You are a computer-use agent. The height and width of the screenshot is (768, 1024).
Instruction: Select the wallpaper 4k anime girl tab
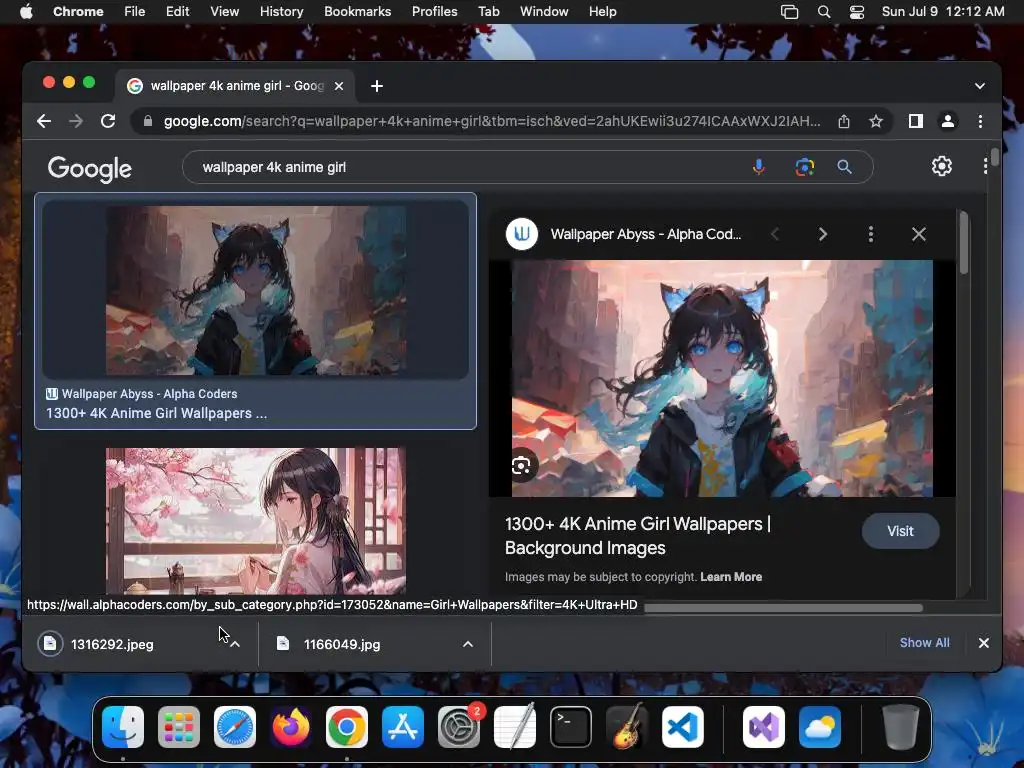(x=236, y=86)
